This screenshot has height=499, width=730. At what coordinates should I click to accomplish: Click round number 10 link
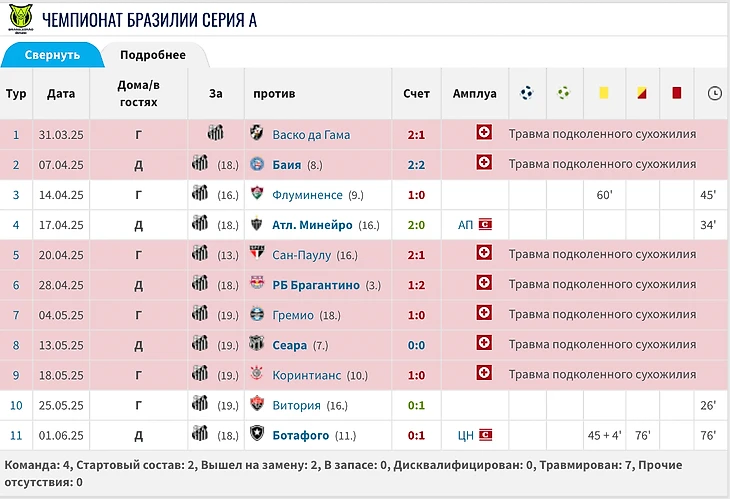point(16,405)
